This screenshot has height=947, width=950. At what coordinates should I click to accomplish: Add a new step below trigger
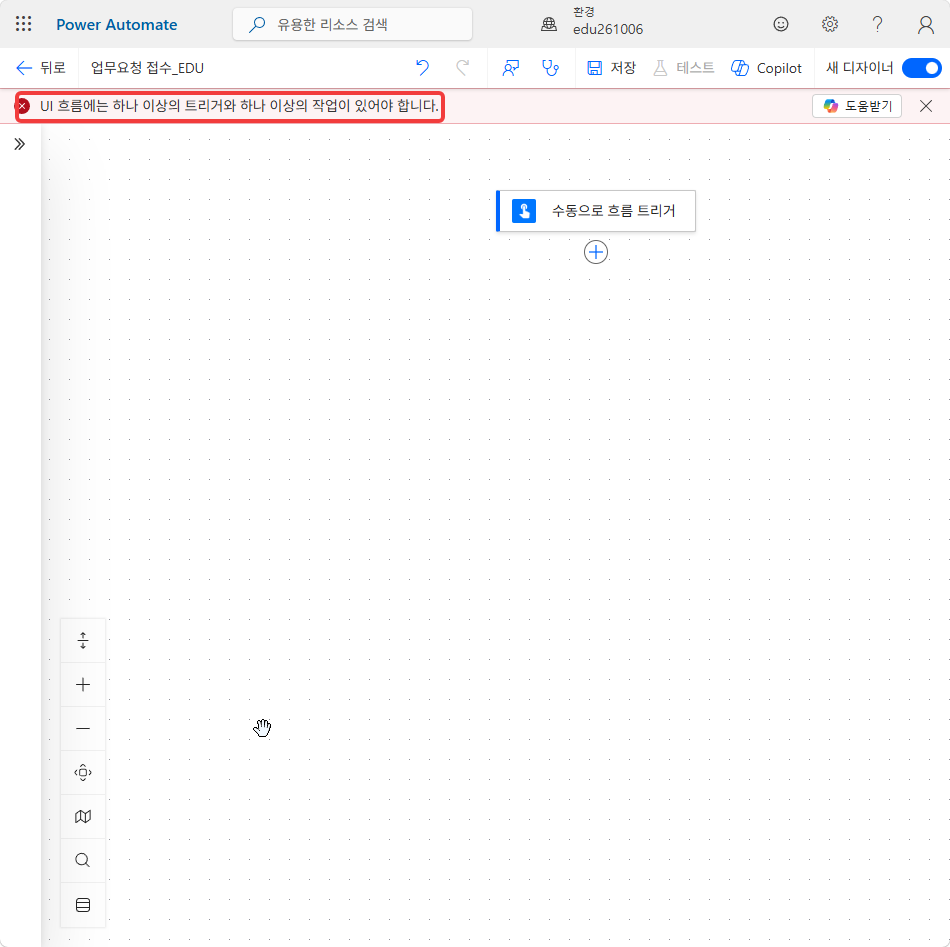pyautogui.click(x=596, y=252)
